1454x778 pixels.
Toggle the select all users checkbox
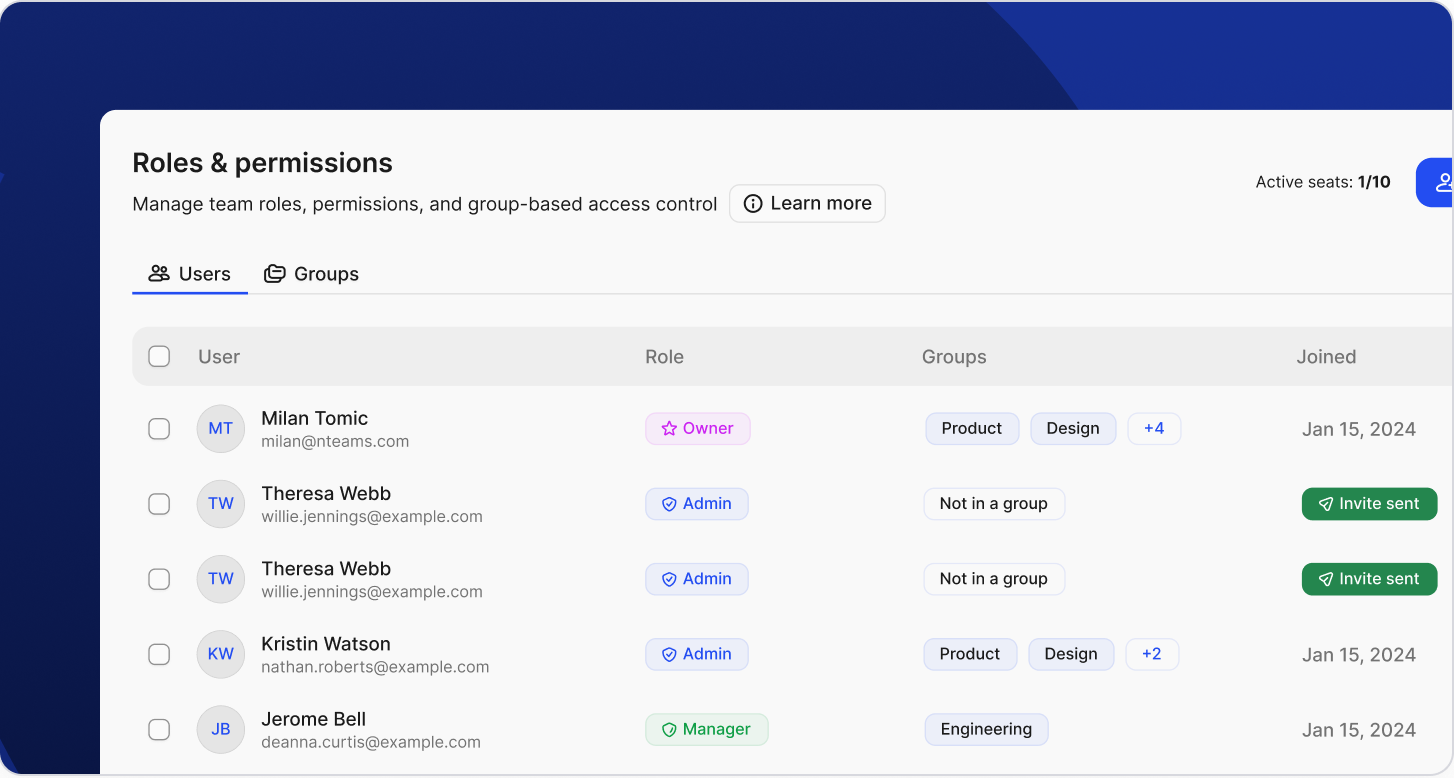(159, 357)
